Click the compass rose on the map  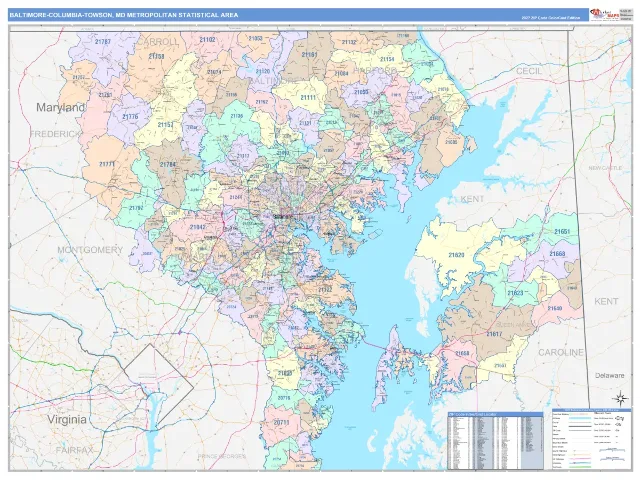click(x=620, y=398)
